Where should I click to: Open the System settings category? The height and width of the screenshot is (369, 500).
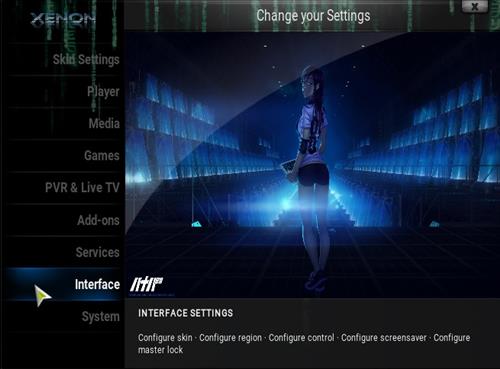(x=63, y=316)
